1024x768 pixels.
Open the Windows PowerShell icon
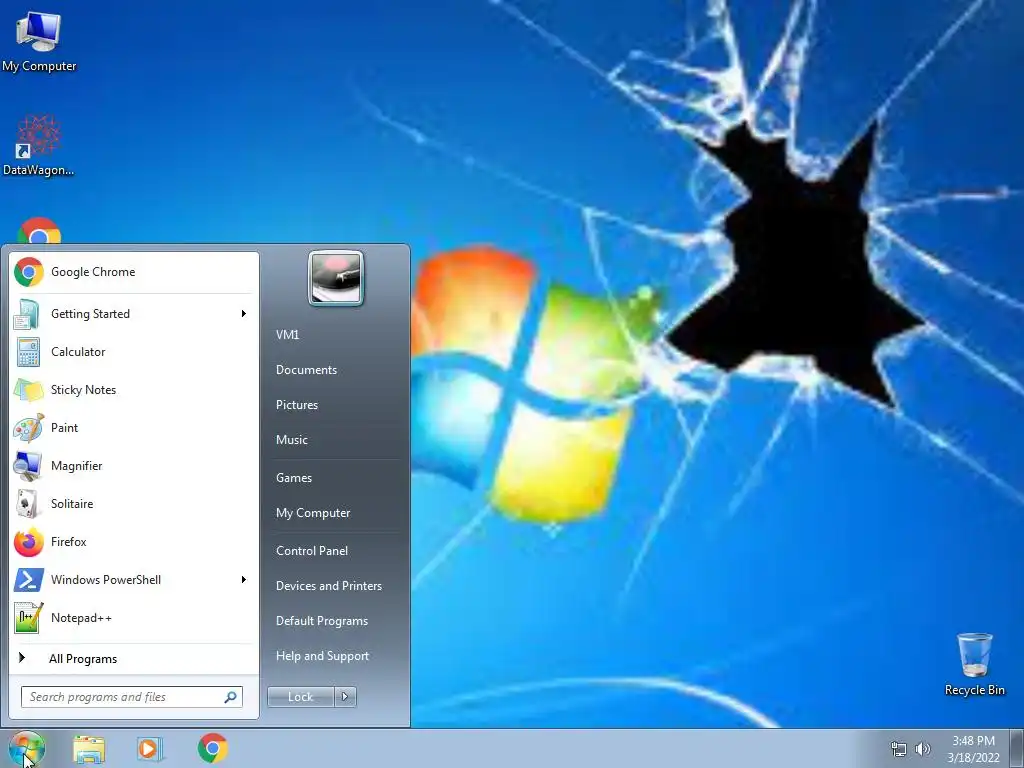(29, 580)
